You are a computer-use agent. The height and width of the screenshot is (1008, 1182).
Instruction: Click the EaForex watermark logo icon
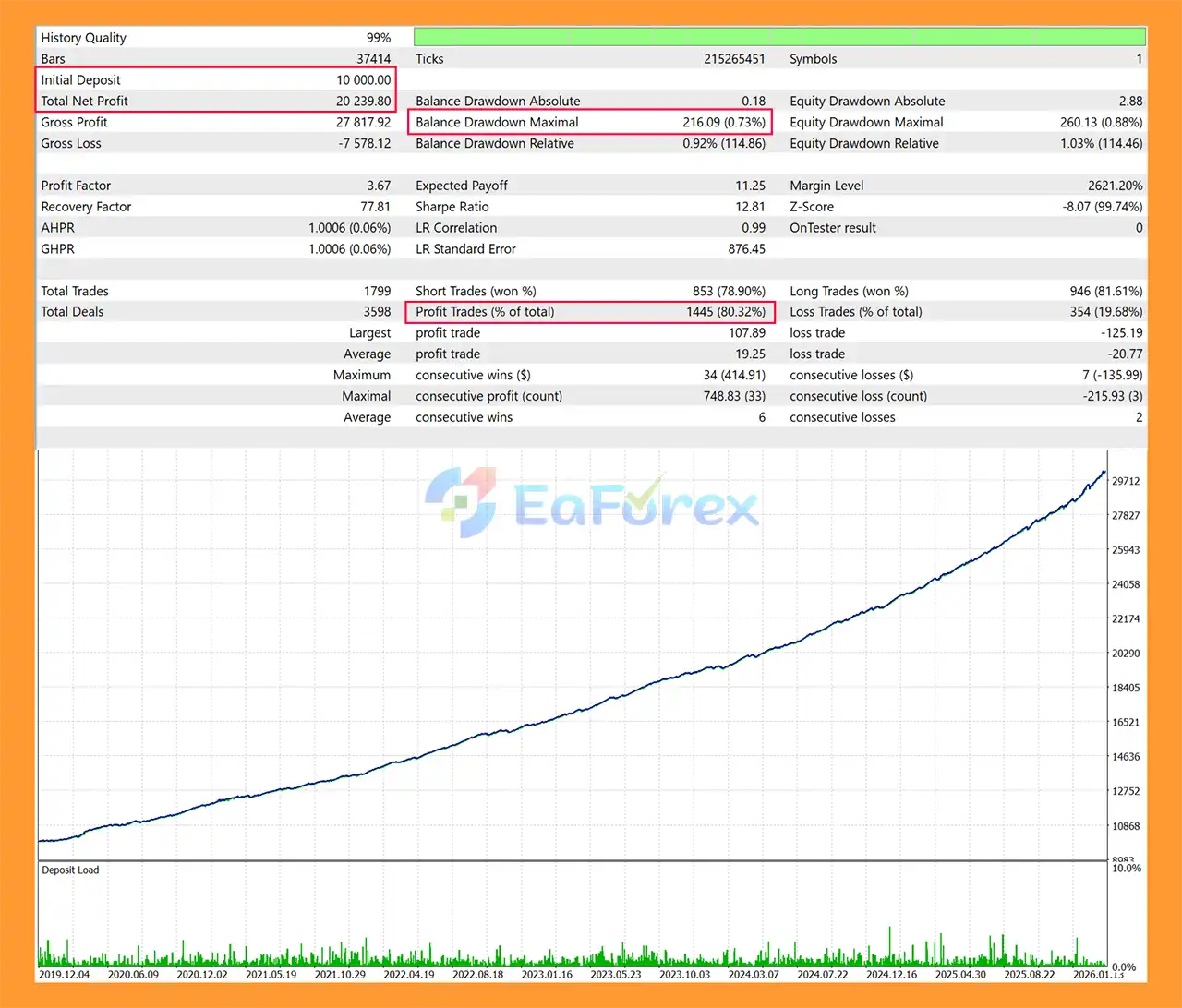coord(461,502)
